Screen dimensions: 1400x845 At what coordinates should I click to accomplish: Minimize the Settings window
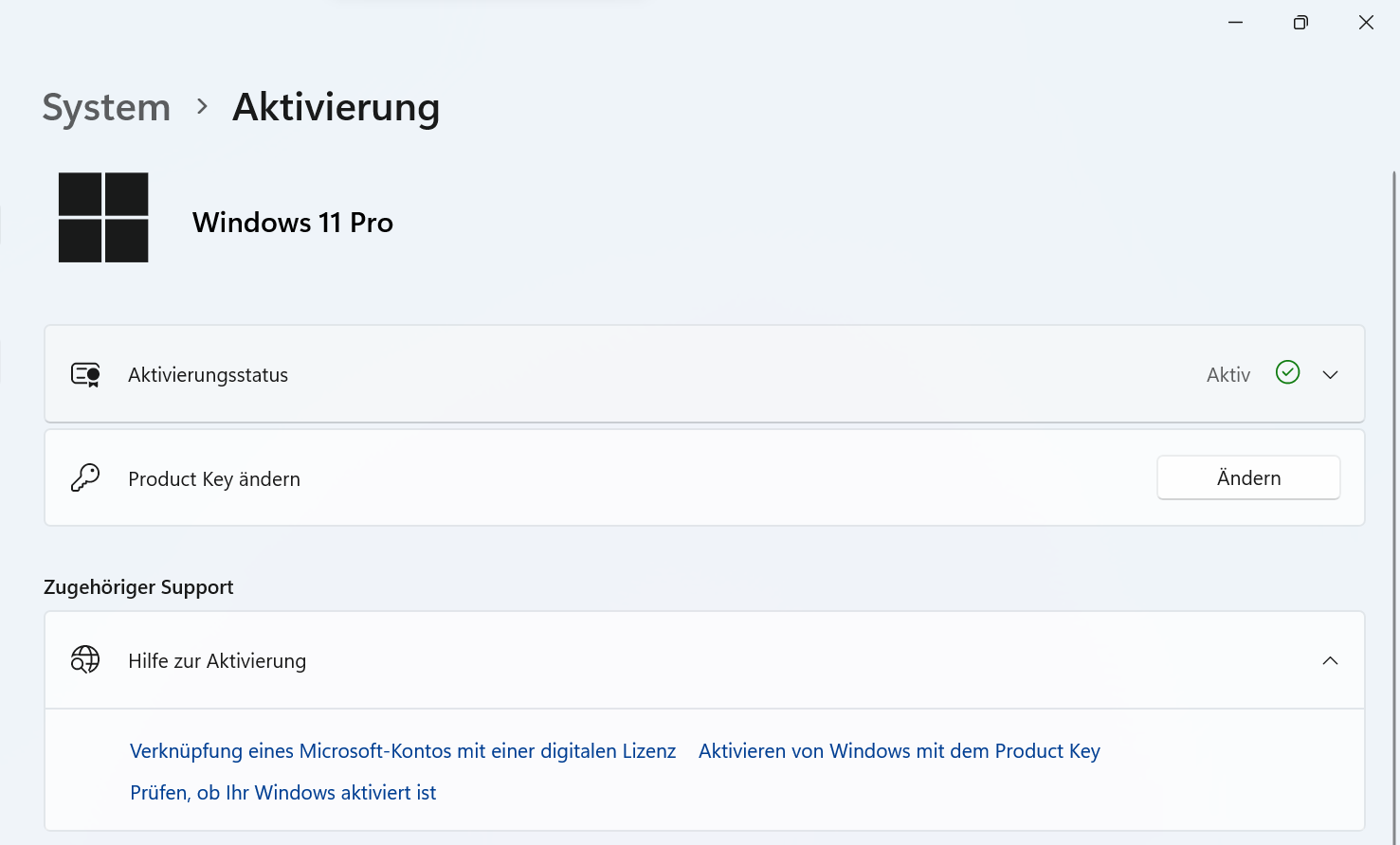click(x=1235, y=23)
